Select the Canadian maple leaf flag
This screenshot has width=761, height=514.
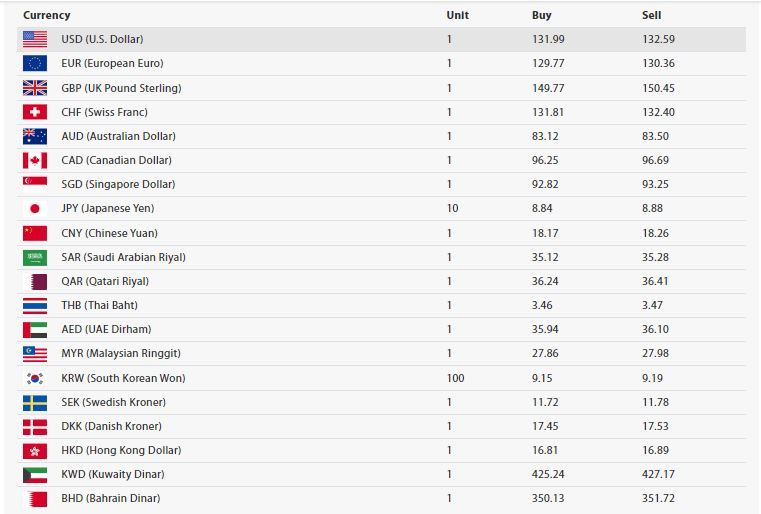[x=35, y=160]
